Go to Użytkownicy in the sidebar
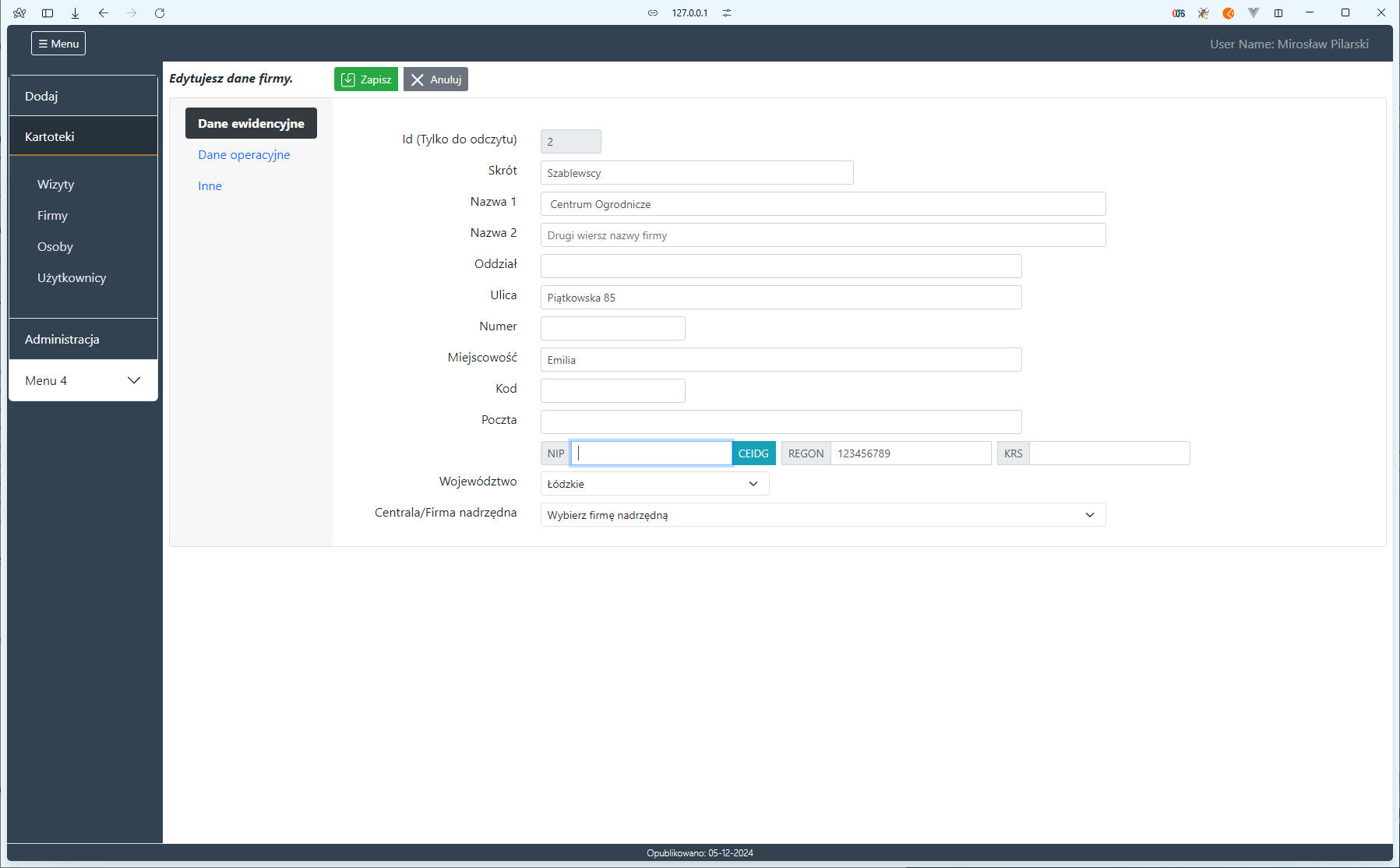 click(x=72, y=278)
